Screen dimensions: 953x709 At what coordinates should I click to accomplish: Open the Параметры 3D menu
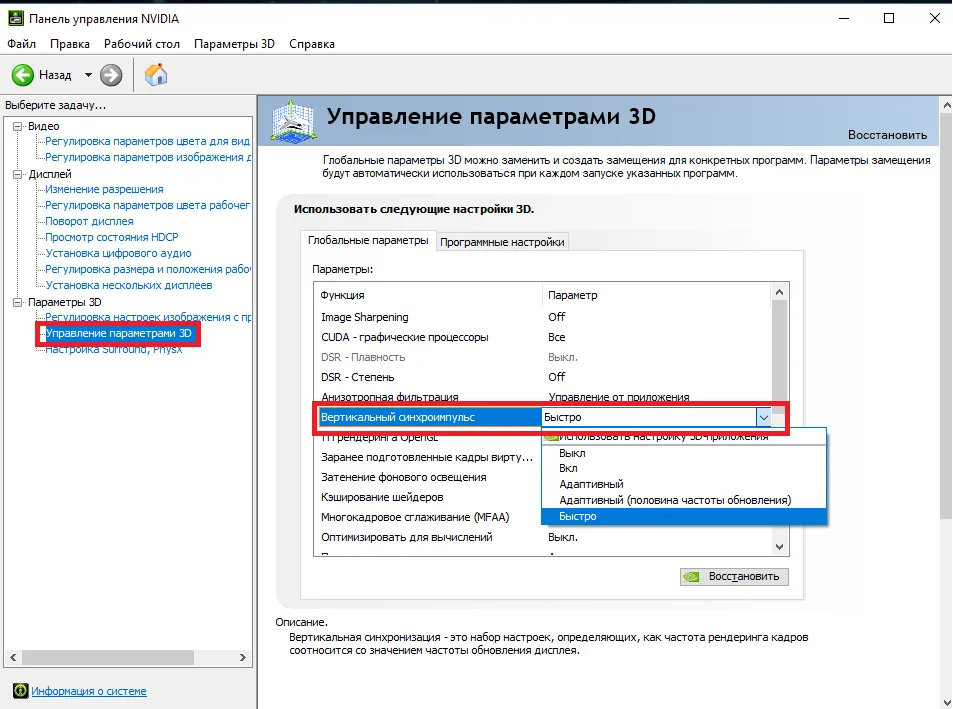click(x=234, y=44)
